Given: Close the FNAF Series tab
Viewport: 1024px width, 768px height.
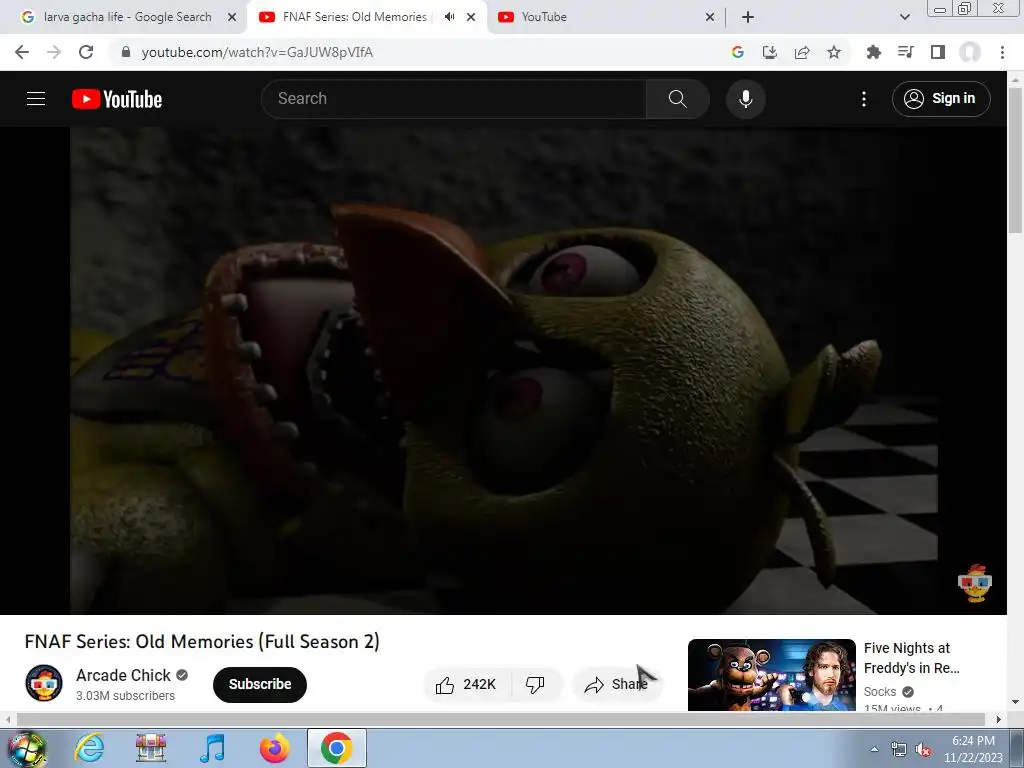Looking at the screenshot, I should point(471,17).
